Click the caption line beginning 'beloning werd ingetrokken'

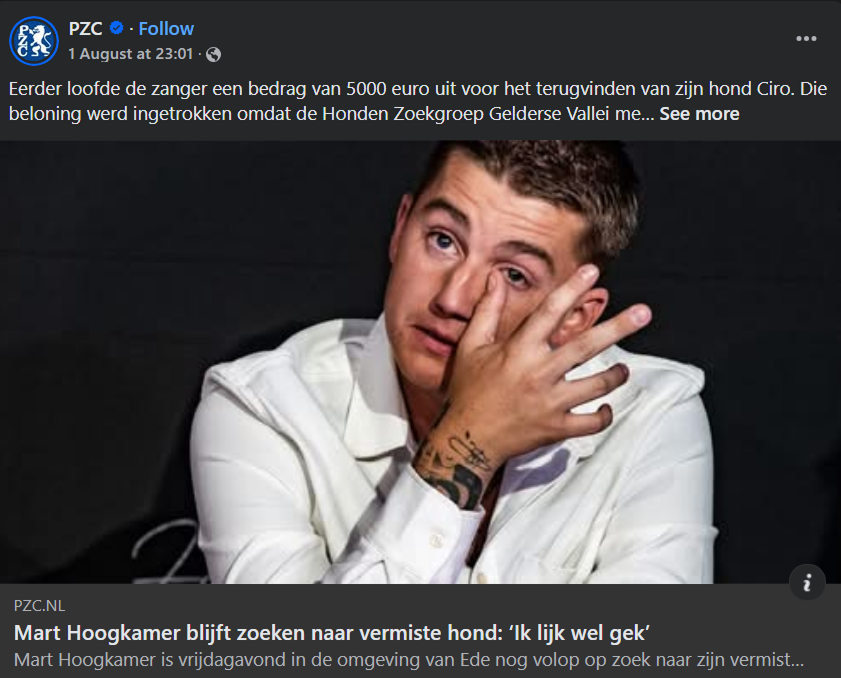point(332,114)
